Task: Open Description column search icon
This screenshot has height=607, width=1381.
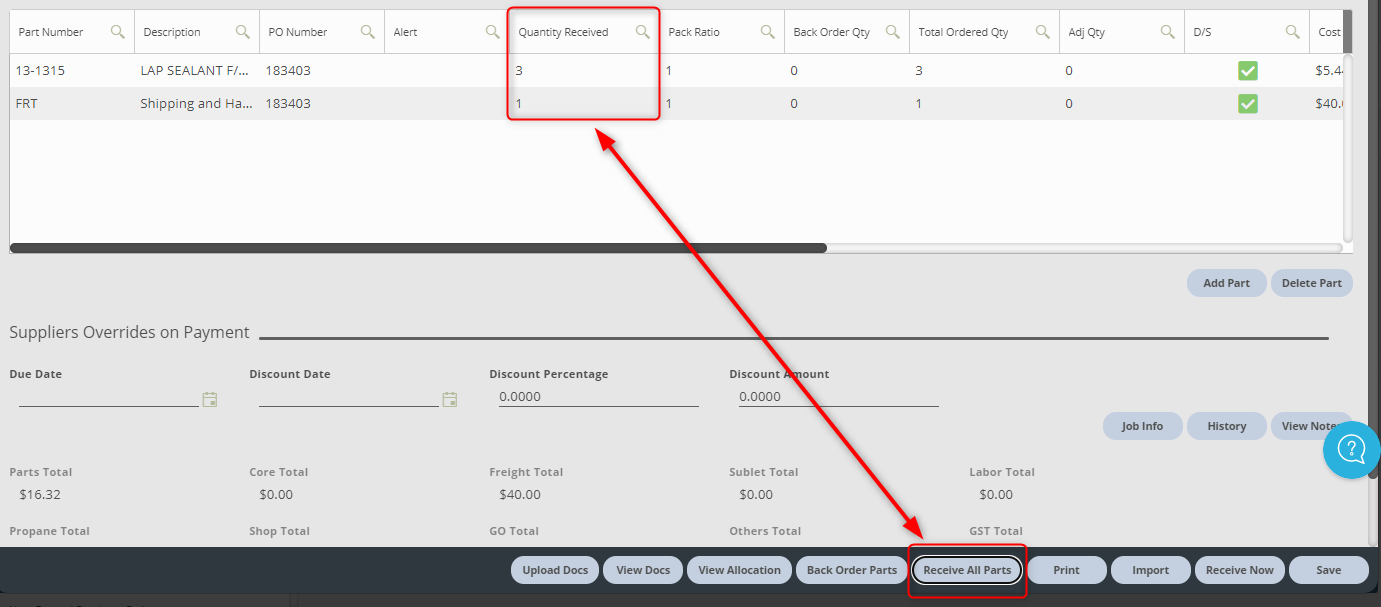Action: point(243,32)
